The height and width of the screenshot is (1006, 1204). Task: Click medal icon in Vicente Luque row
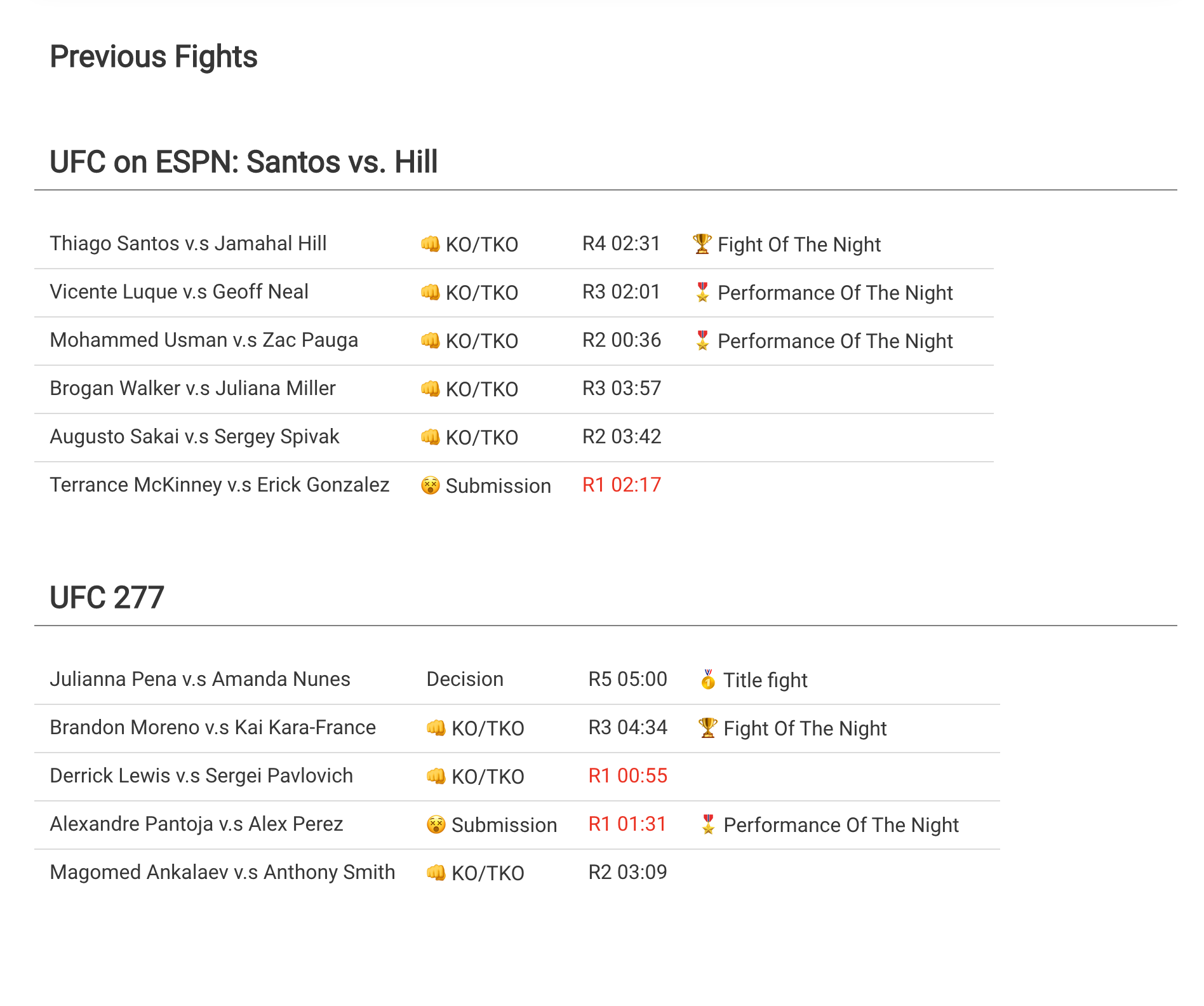pyautogui.click(x=702, y=292)
